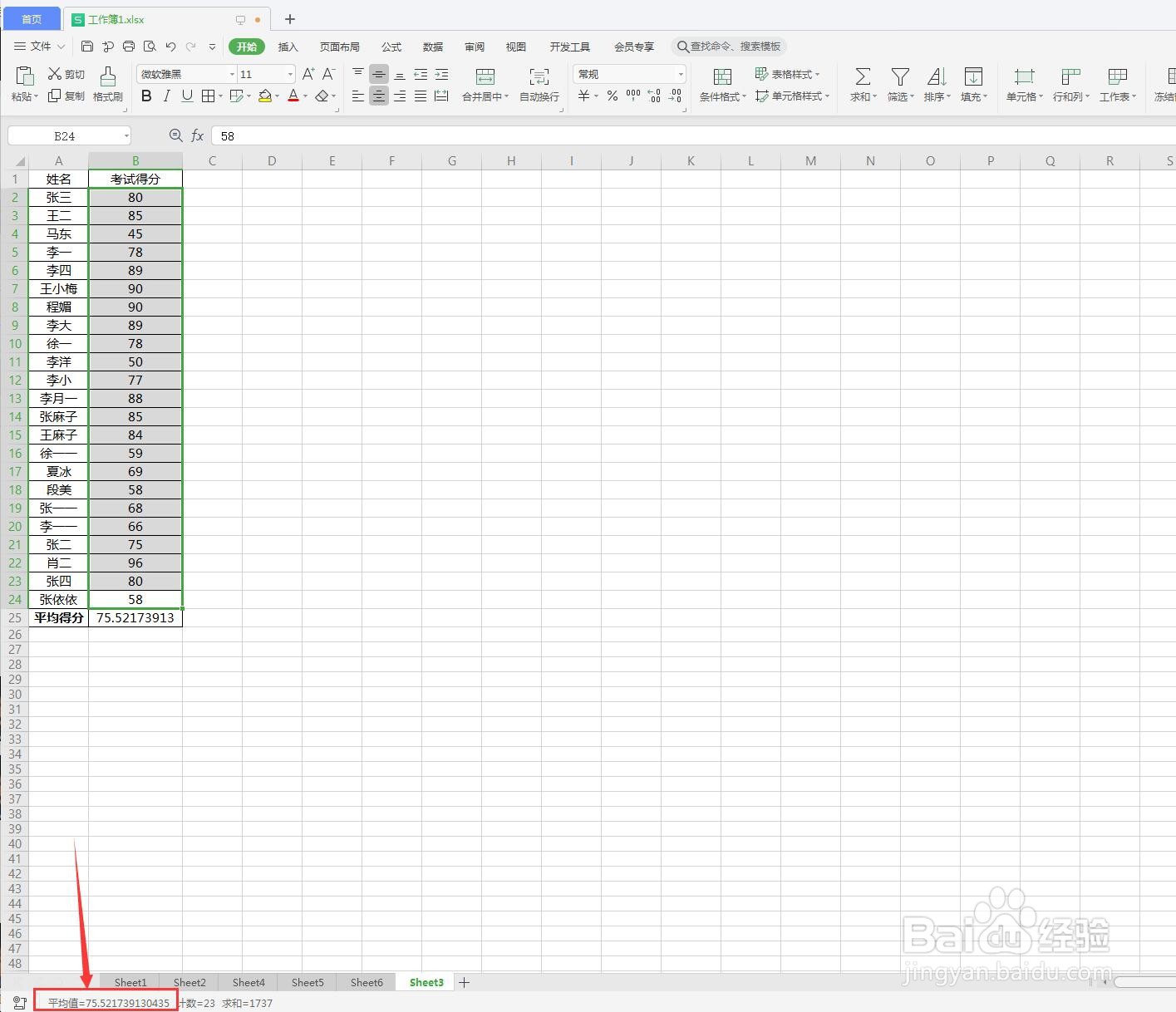Screen dimensions: 1176x1012
Task: Click the AutoSum (求和) sigma icon
Action: [x=864, y=76]
